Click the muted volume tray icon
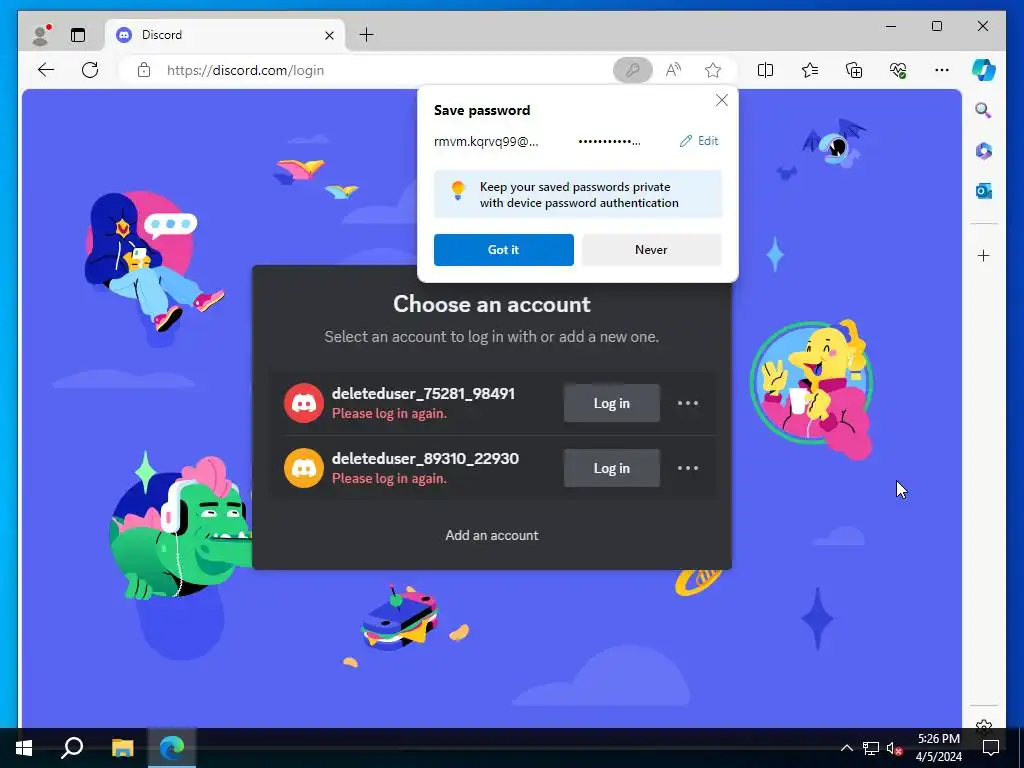 point(894,748)
